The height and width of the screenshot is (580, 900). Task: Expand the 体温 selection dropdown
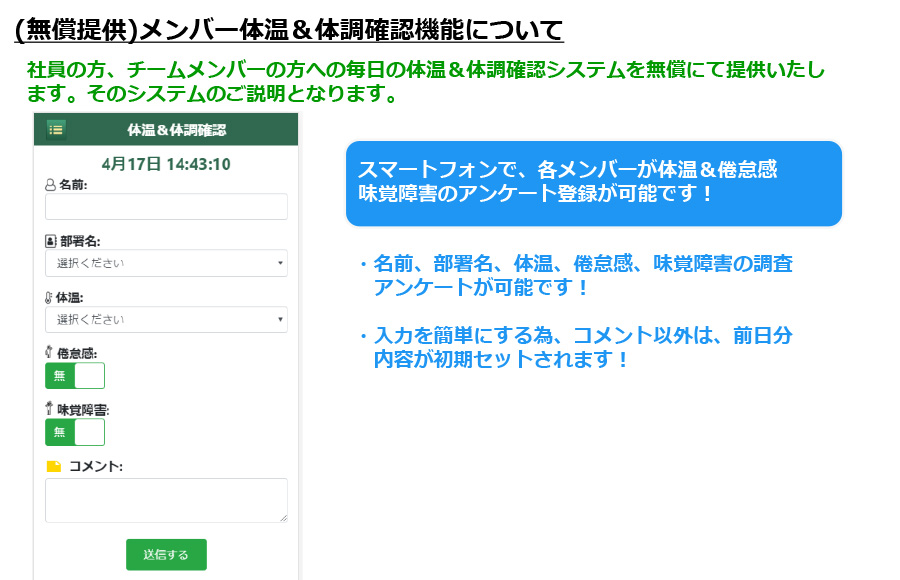coord(166,320)
